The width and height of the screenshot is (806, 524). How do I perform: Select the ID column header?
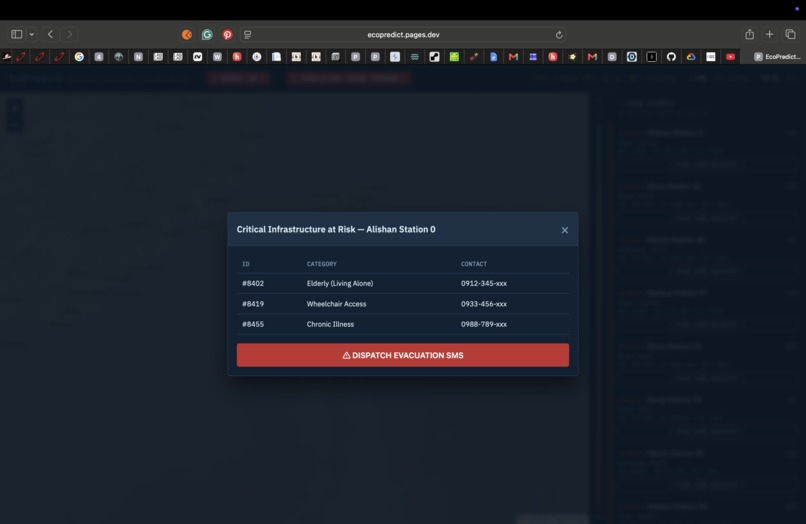pos(246,264)
